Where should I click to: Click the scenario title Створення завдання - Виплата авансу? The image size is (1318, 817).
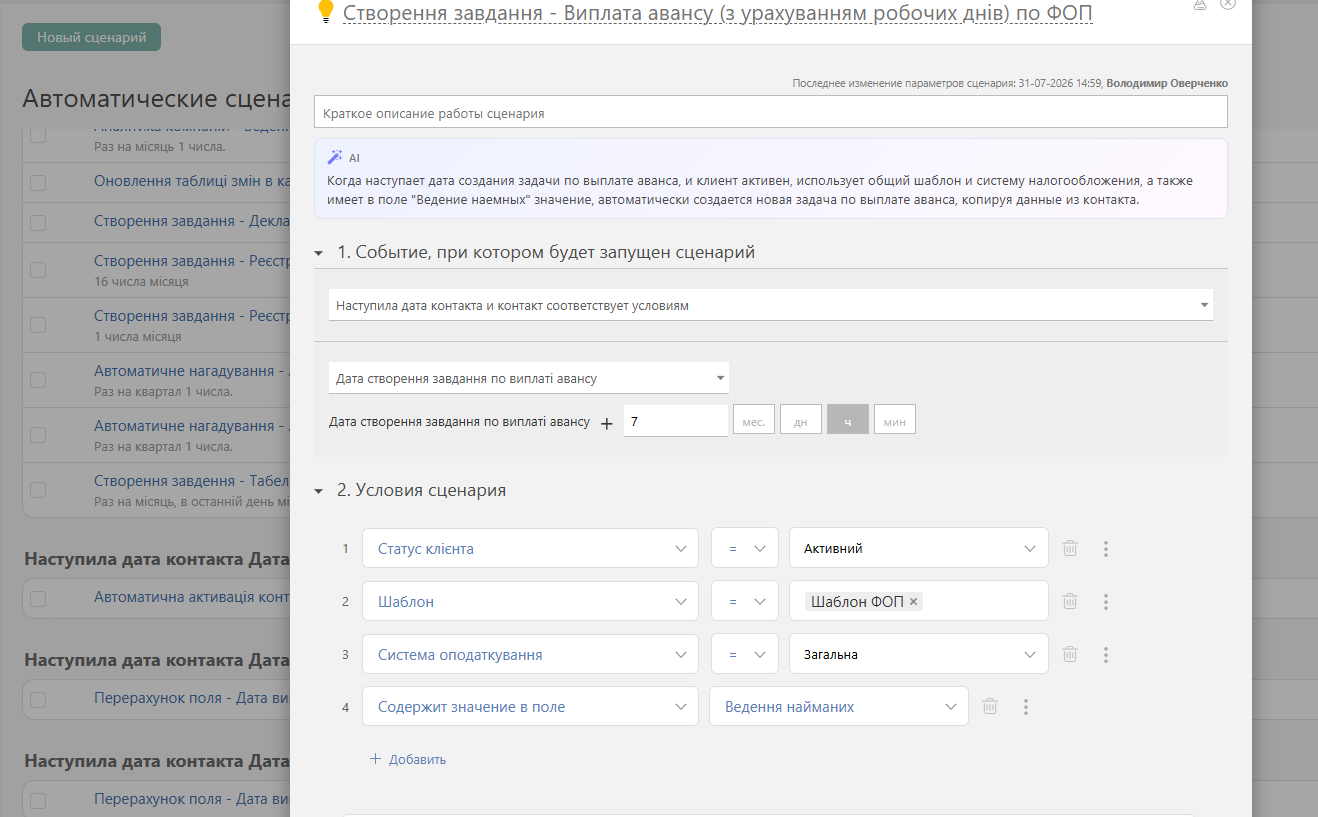[x=718, y=13]
